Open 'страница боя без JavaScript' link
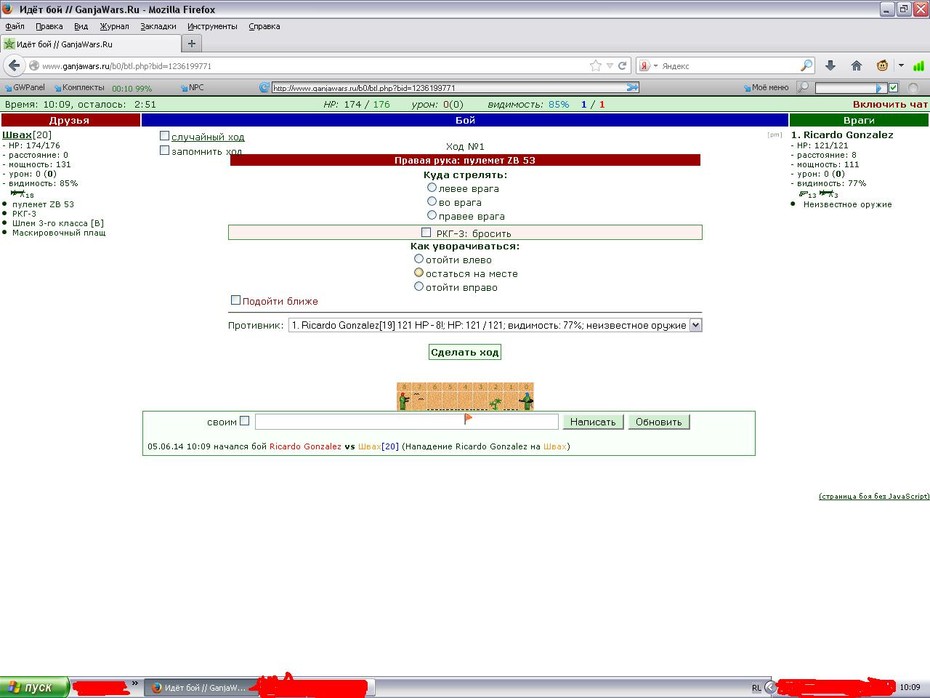This screenshot has height=698, width=930. (x=874, y=496)
